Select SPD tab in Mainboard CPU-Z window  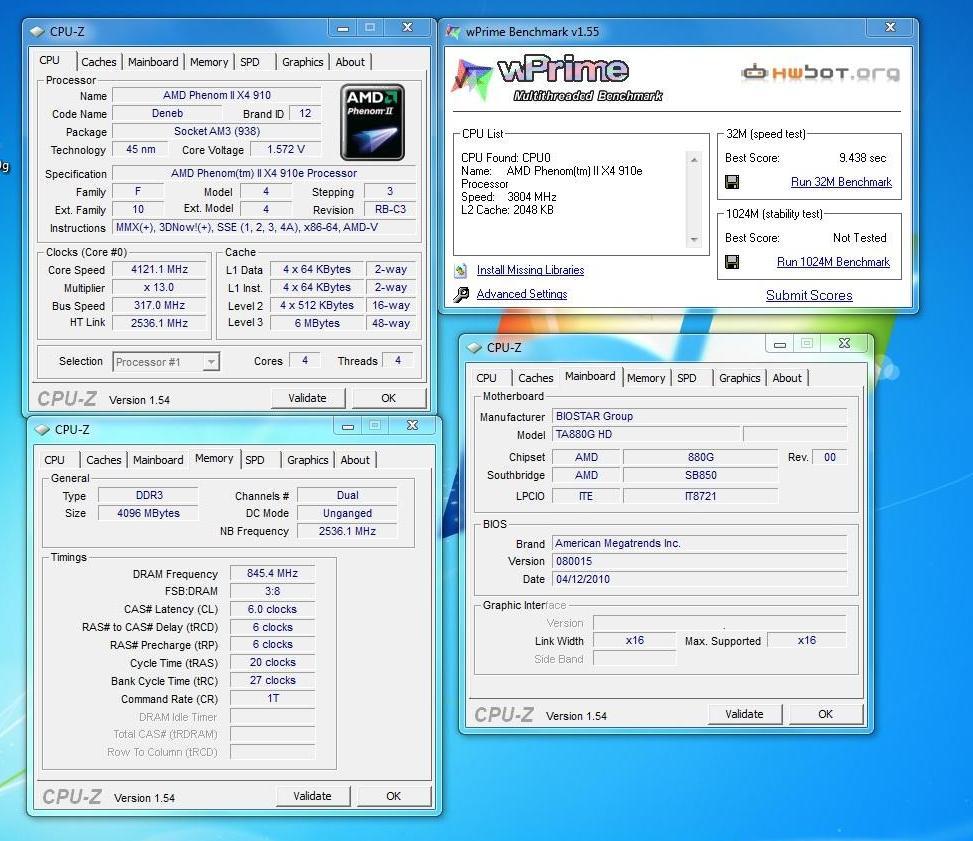pyautogui.click(x=687, y=378)
